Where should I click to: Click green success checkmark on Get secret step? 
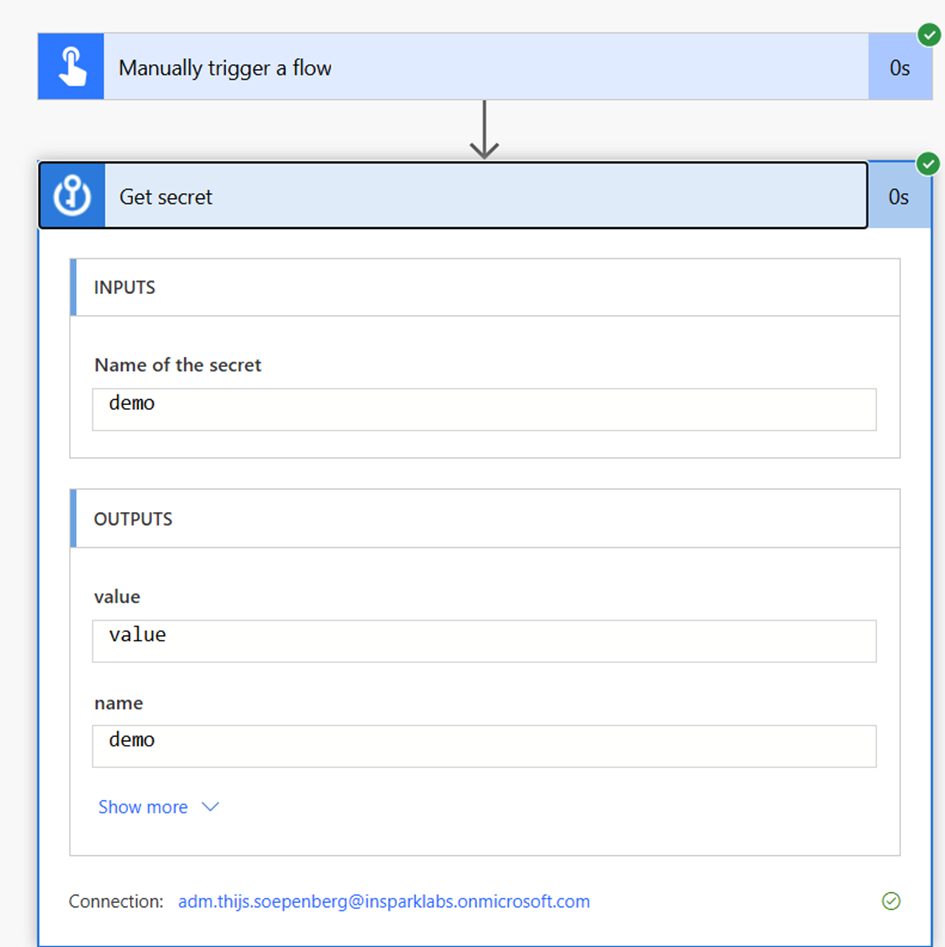point(927,164)
